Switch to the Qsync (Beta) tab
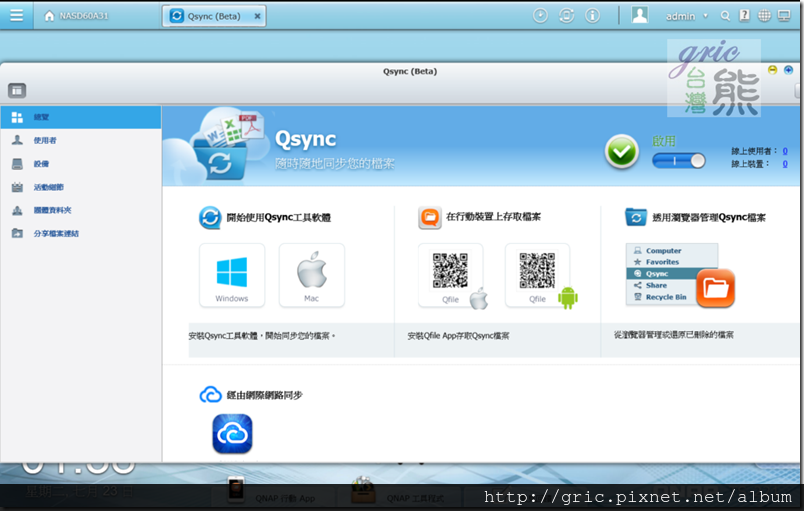The width and height of the screenshot is (804, 511). pos(214,16)
